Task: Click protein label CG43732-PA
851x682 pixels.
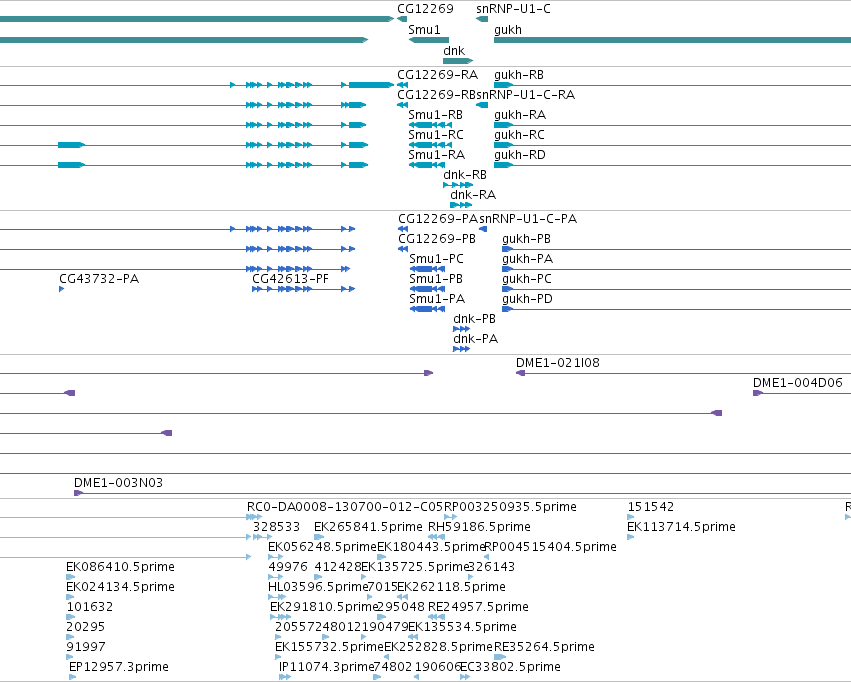Action: pyautogui.click(x=99, y=279)
